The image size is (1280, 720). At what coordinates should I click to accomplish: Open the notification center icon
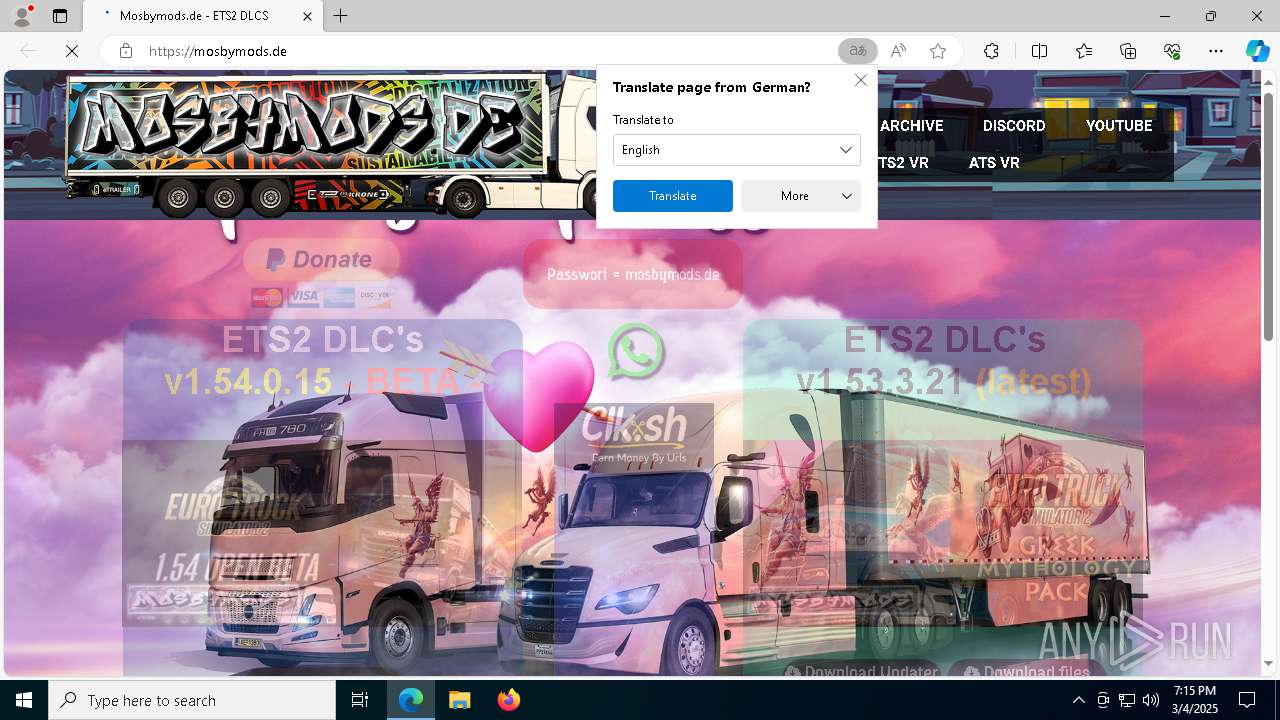coord(1247,700)
